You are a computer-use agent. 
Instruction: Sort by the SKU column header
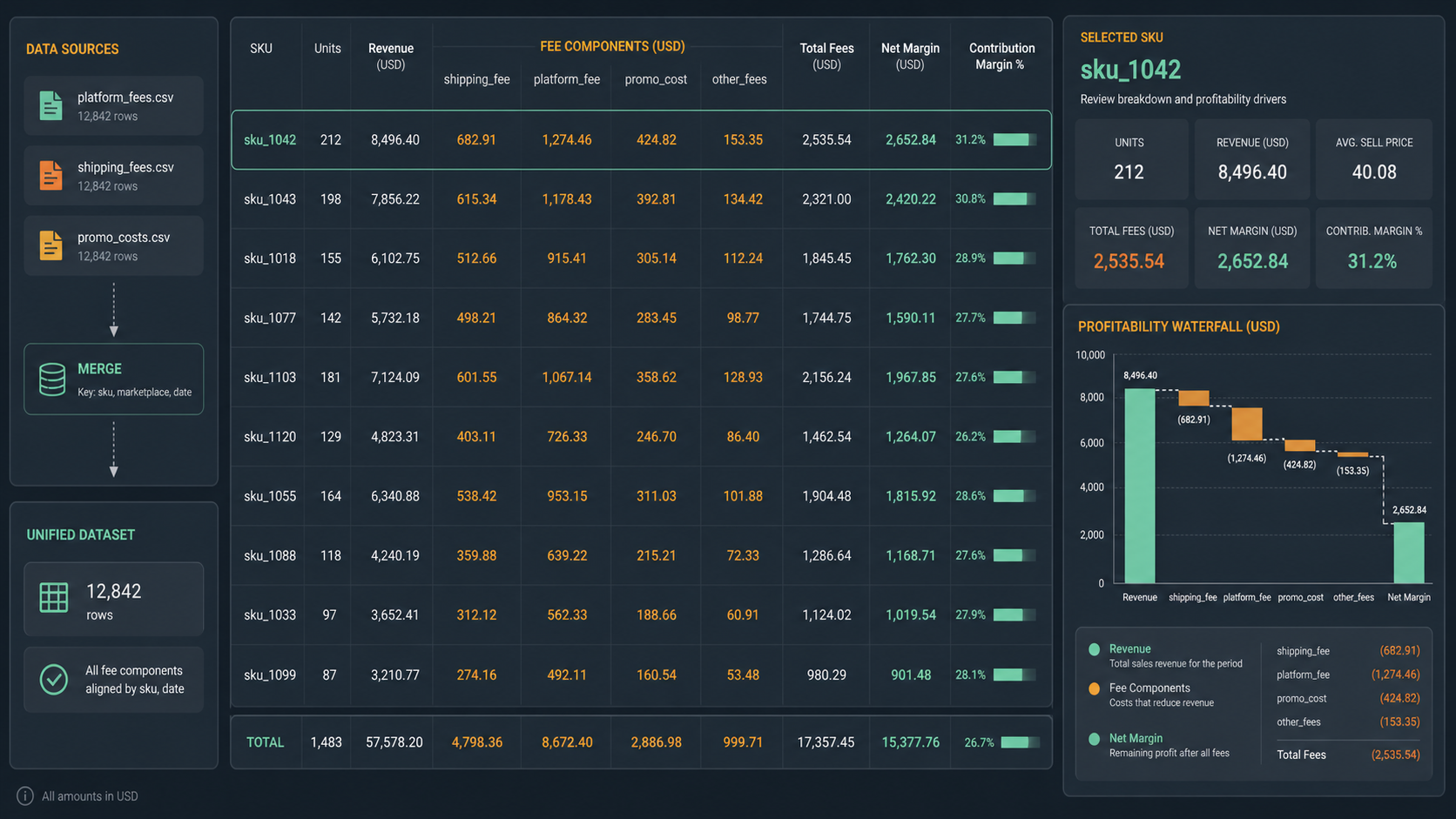tap(261, 49)
